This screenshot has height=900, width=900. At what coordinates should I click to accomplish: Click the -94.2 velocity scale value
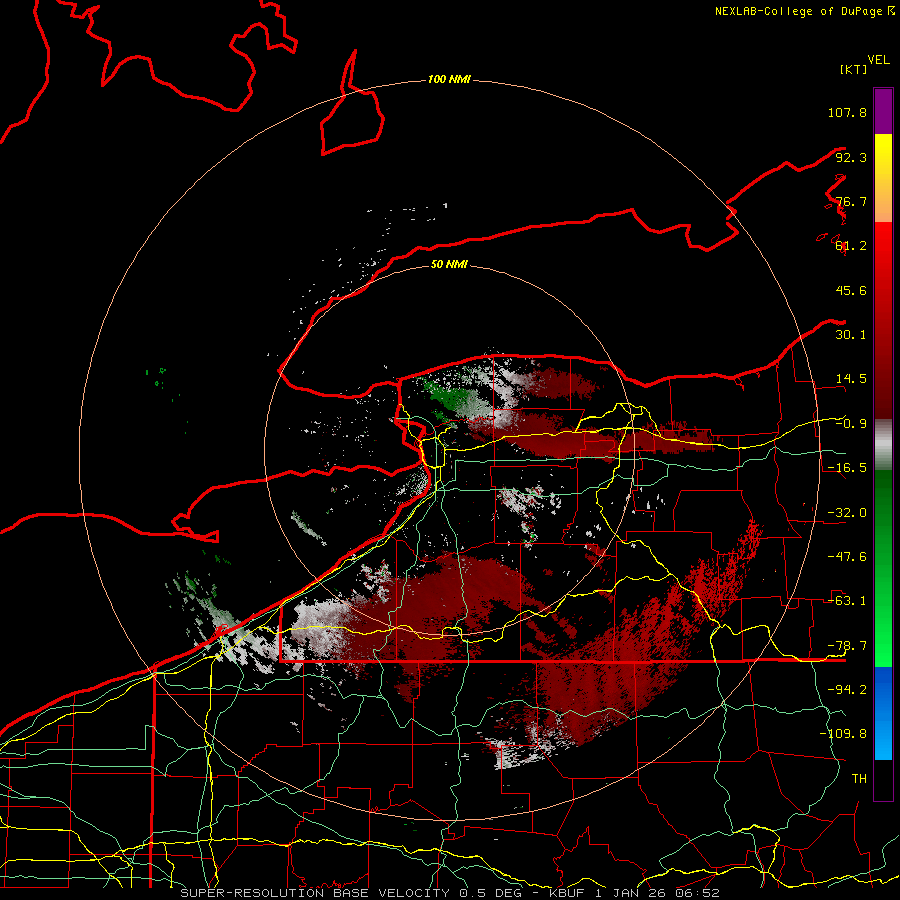pos(847,689)
